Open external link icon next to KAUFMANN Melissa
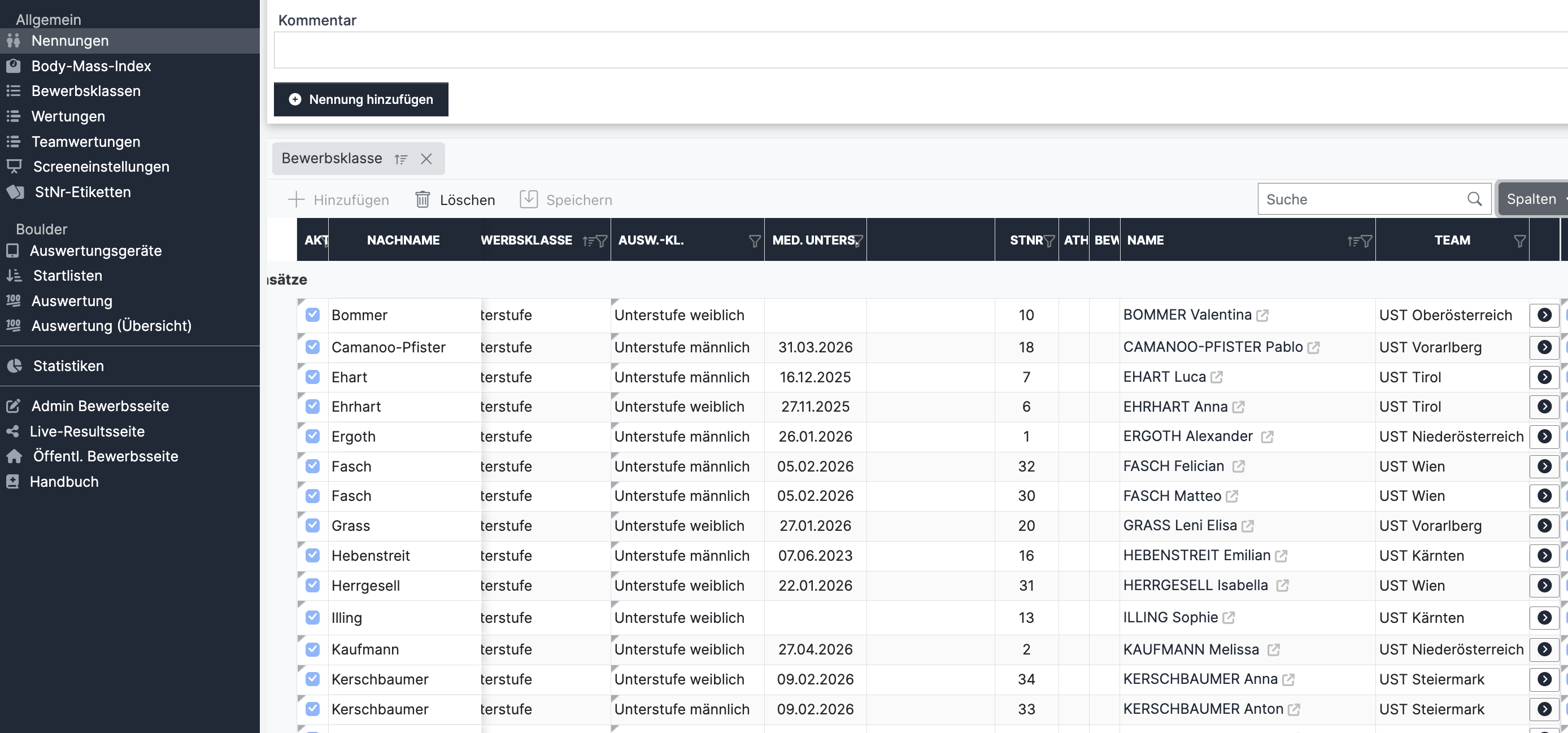 (1273, 650)
